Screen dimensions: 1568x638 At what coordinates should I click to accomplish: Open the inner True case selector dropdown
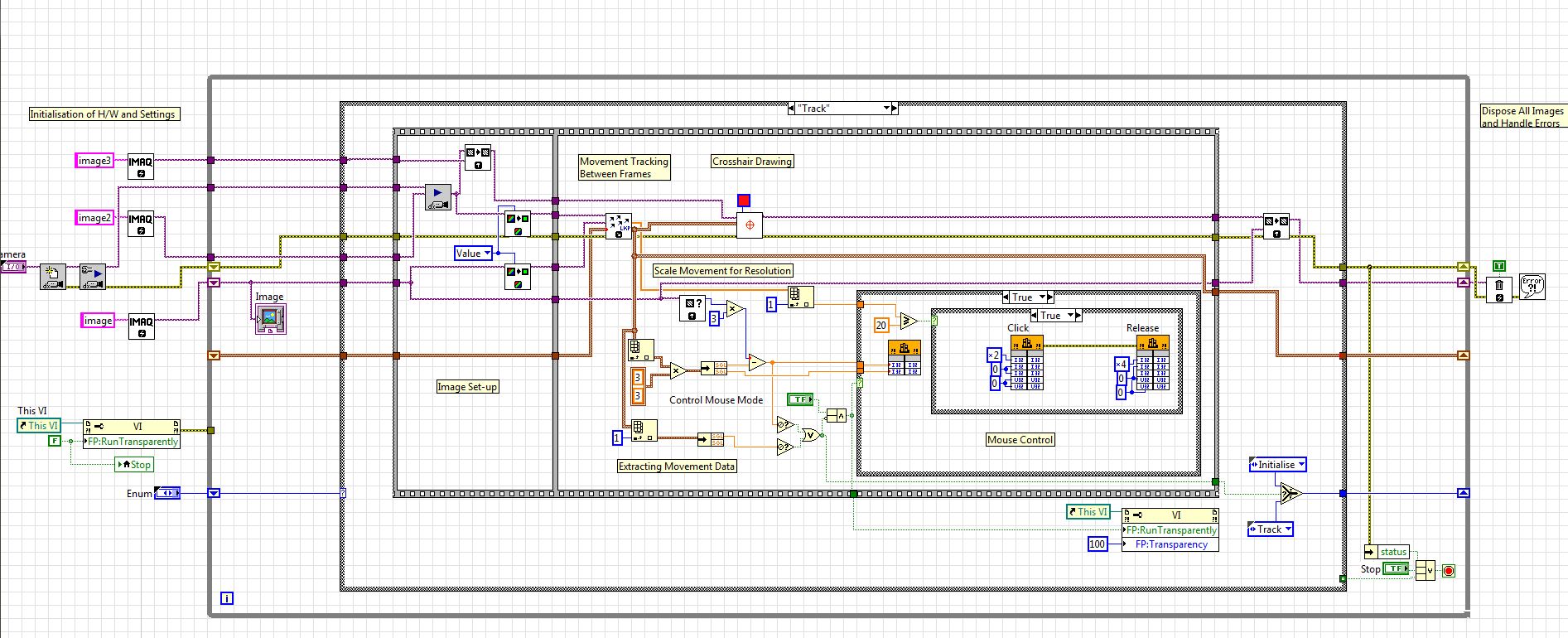pos(1072,316)
